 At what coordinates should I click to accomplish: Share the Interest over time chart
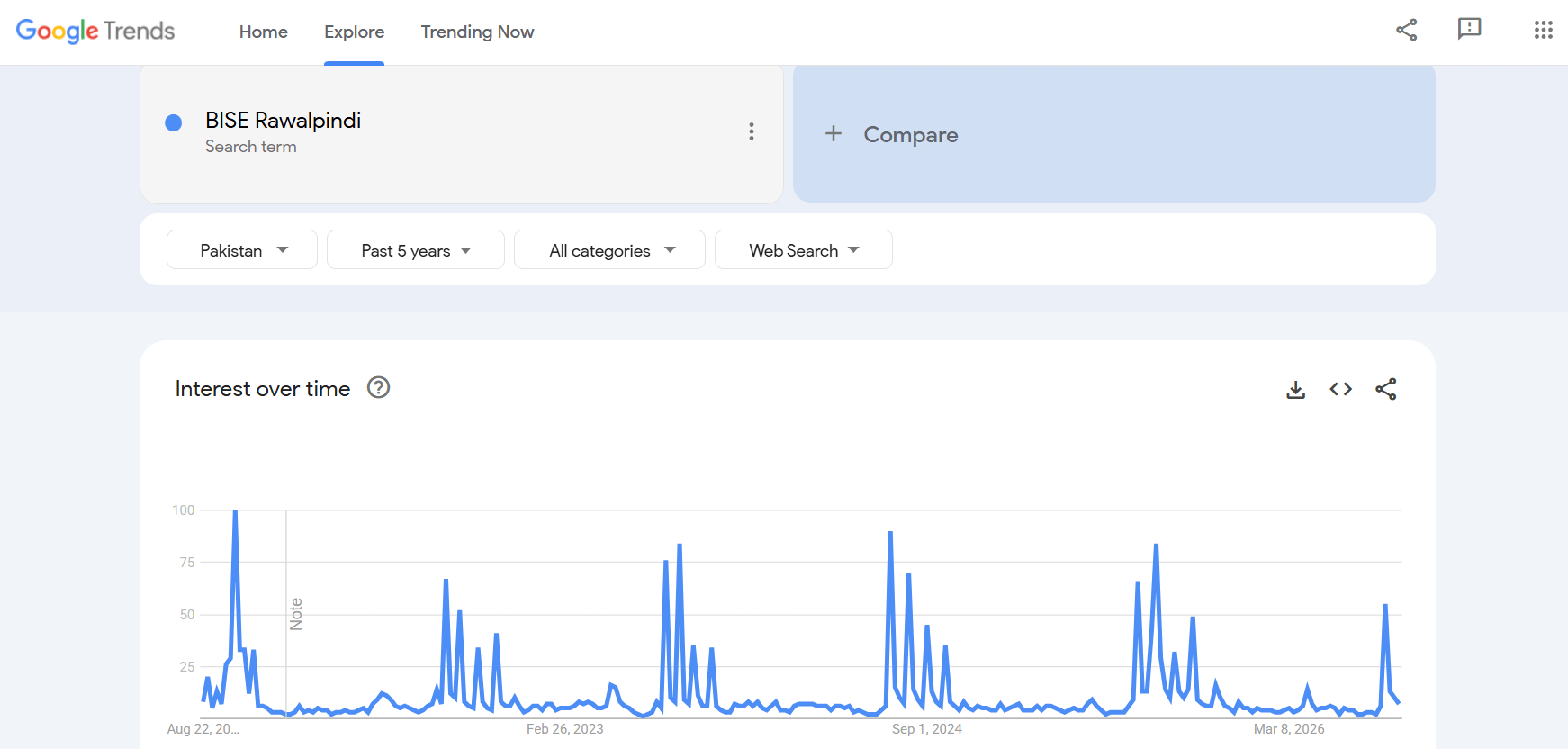point(1386,389)
